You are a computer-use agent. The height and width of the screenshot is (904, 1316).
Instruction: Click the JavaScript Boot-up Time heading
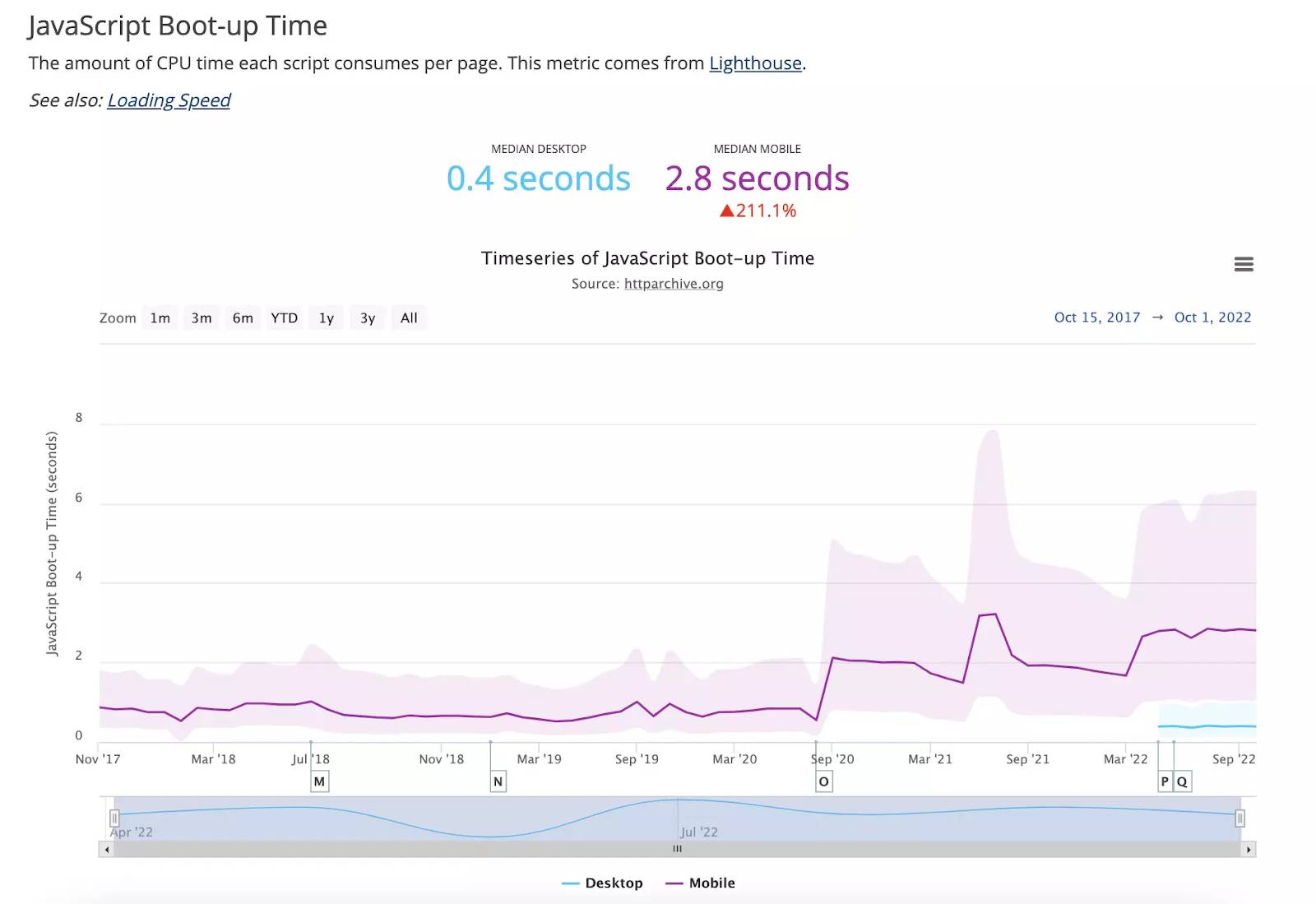(178, 25)
